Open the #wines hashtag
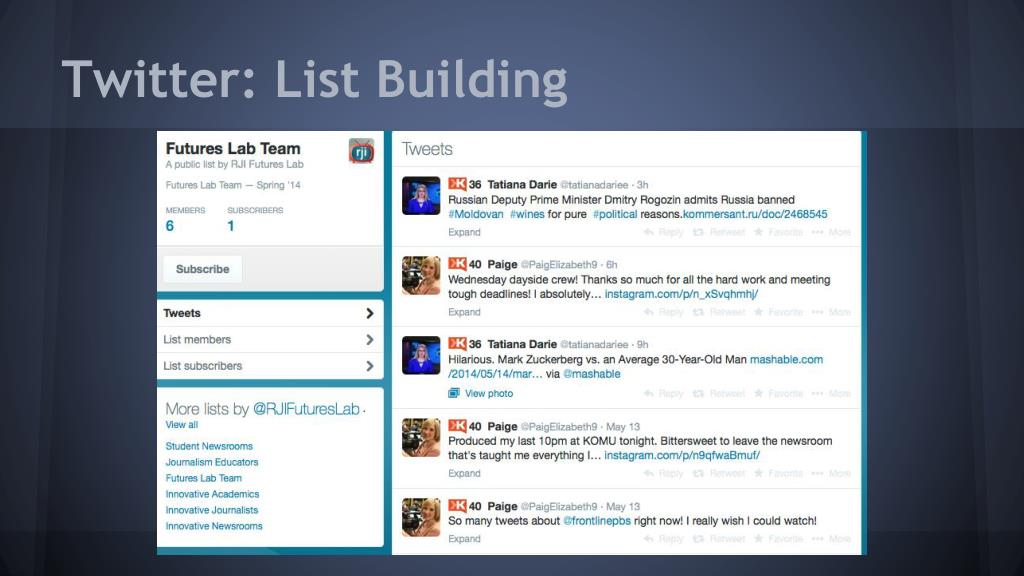 [x=527, y=214]
